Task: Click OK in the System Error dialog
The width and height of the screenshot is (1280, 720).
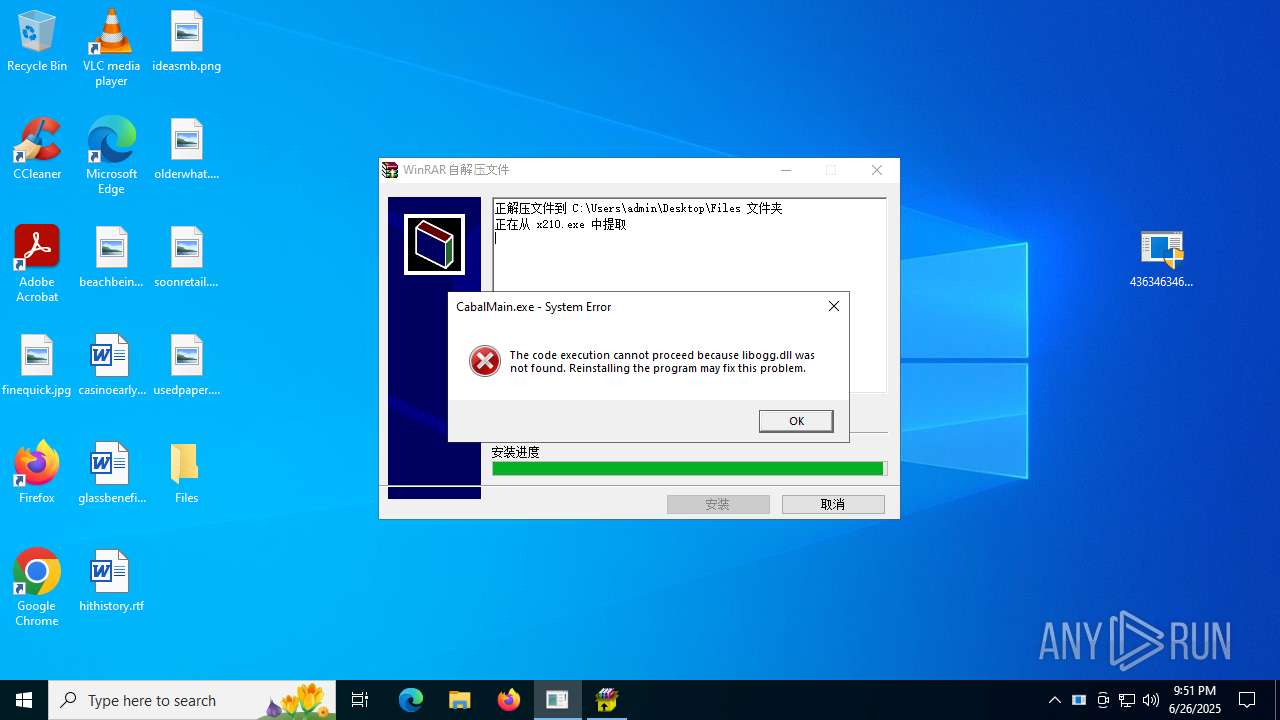Action: [x=796, y=421]
